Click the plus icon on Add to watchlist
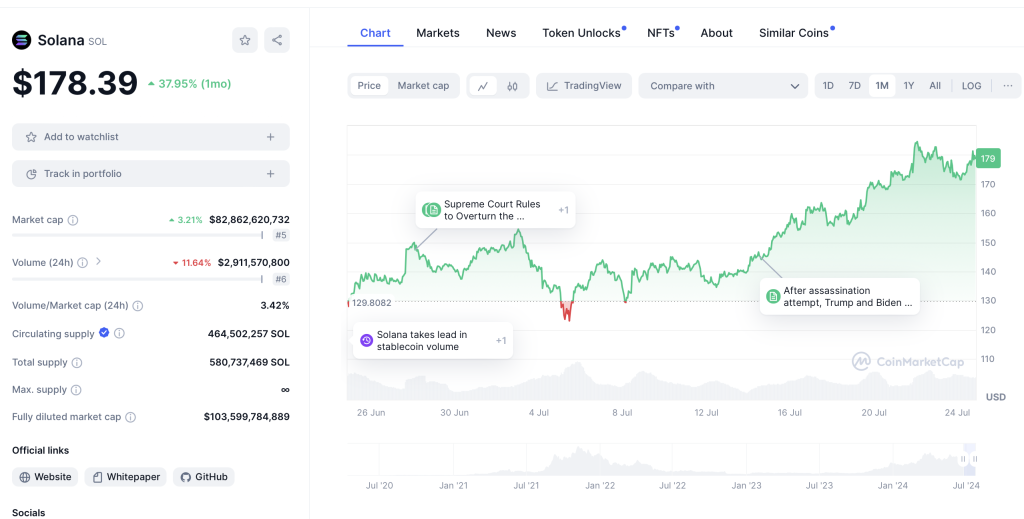Viewport: 1024px width, 519px height. [270, 137]
